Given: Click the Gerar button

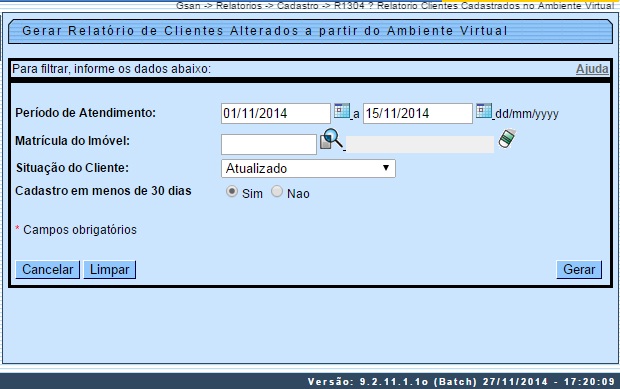Looking at the screenshot, I should coord(579,270).
